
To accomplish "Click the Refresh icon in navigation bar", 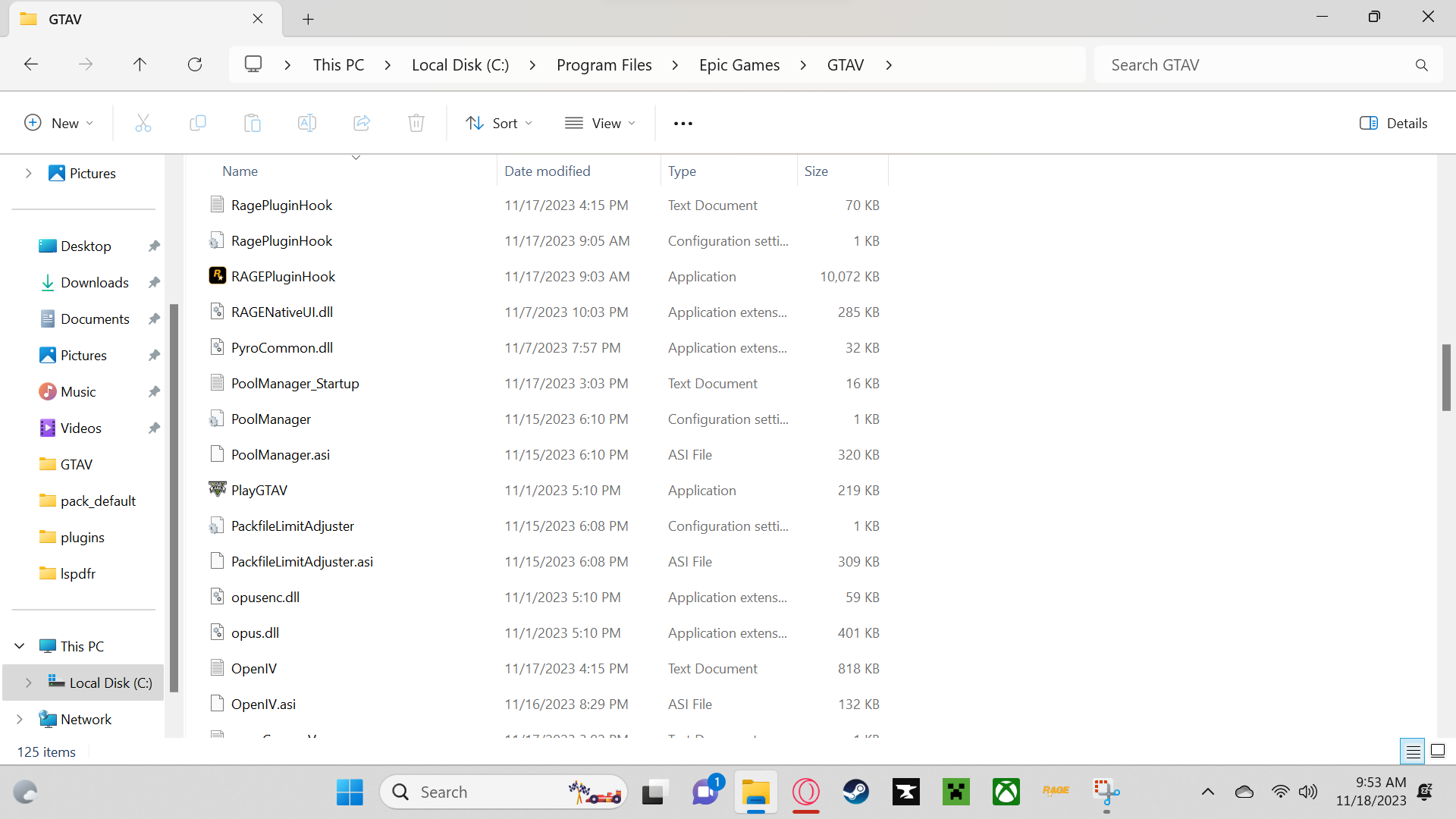I will pyautogui.click(x=195, y=64).
